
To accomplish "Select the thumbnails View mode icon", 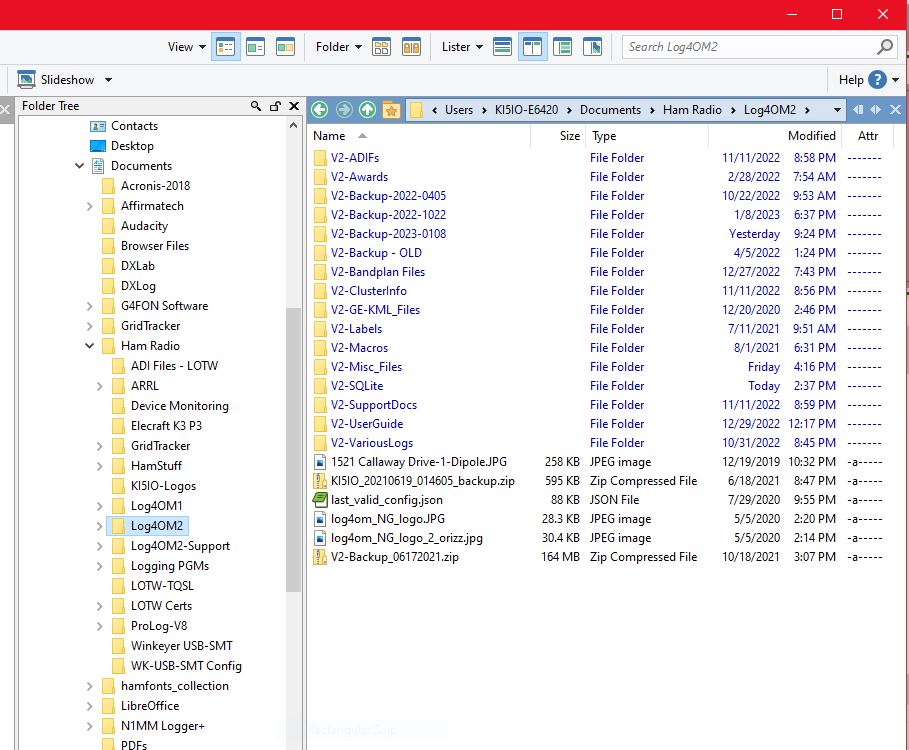I will click(285, 47).
